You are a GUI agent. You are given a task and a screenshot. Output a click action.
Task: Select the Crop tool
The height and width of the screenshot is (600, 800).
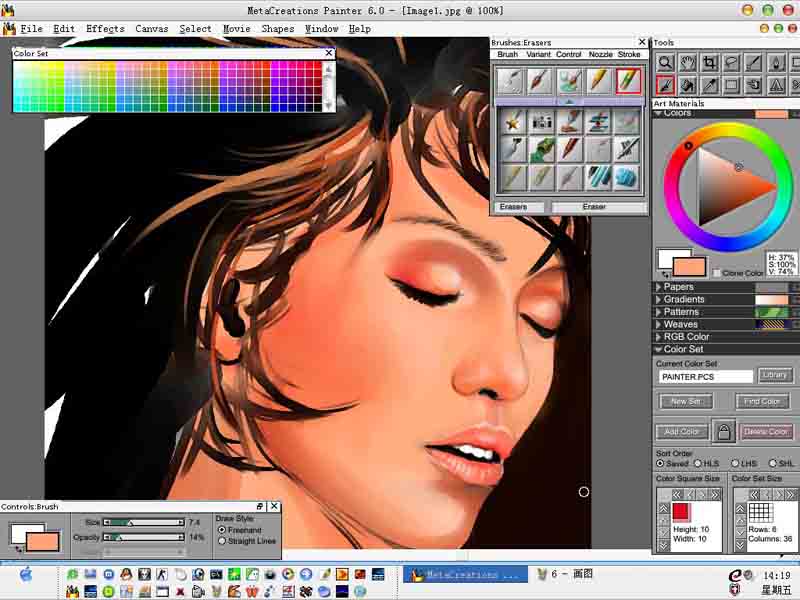pos(710,63)
